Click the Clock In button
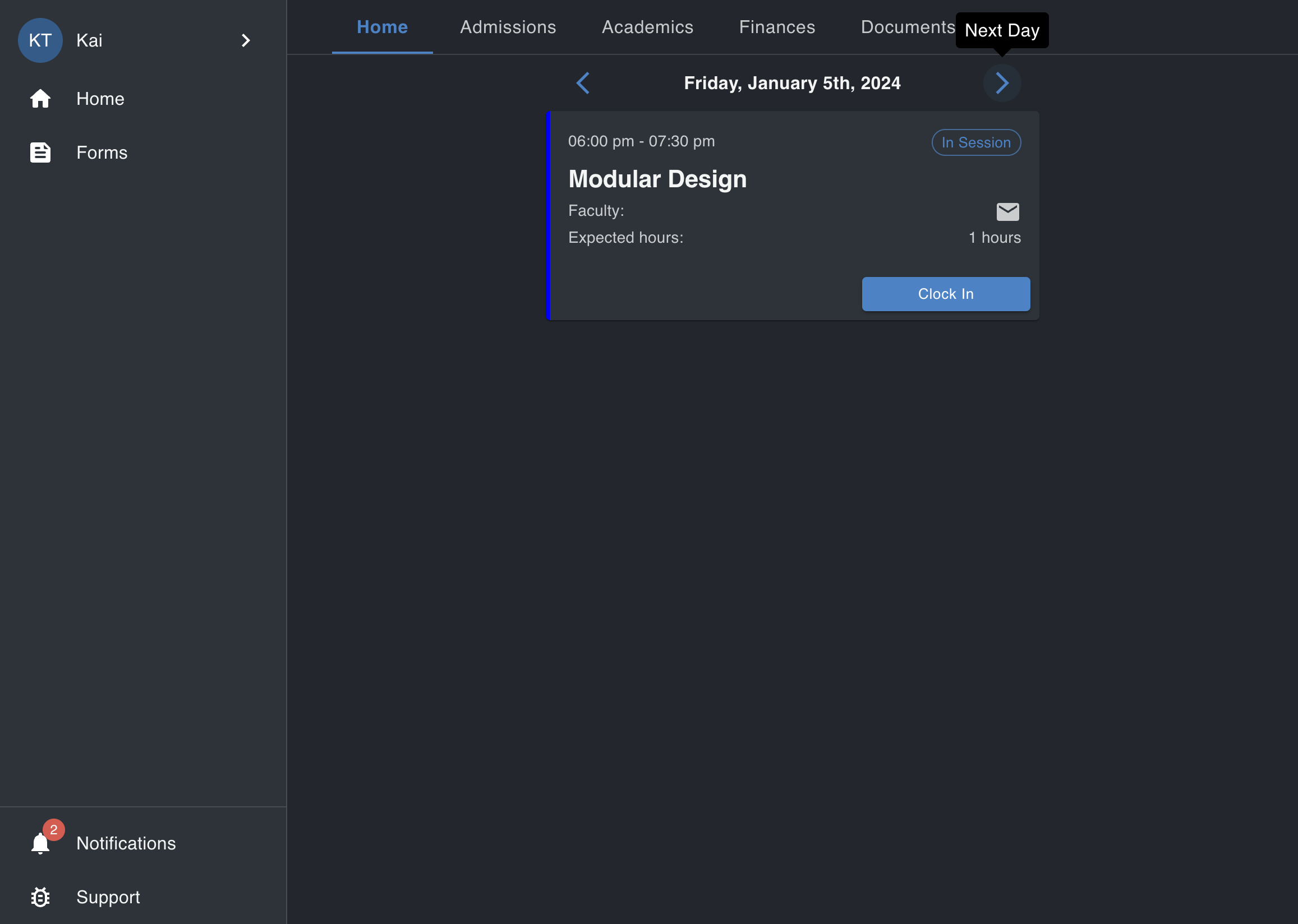Screen dimensions: 1298x924 (945, 294)
